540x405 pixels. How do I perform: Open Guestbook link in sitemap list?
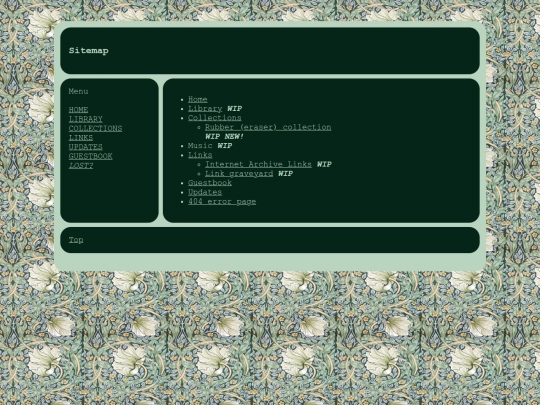210,183
